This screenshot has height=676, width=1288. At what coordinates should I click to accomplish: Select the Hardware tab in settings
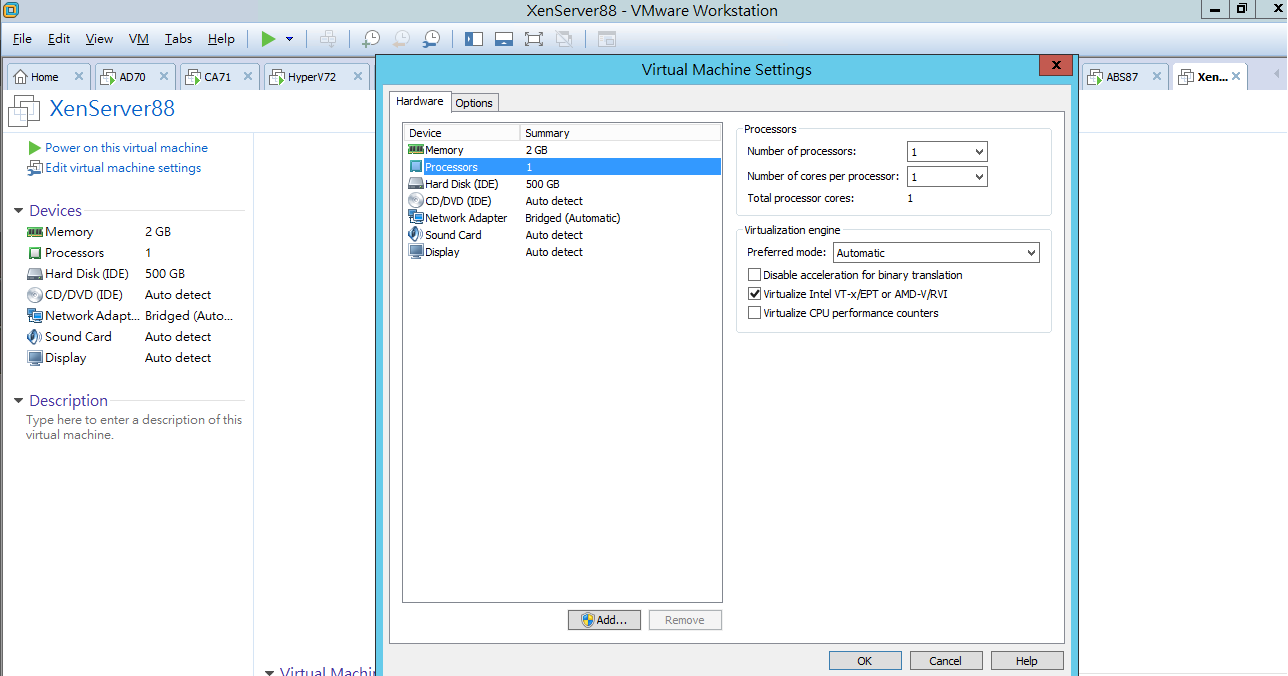coord(420,101)
